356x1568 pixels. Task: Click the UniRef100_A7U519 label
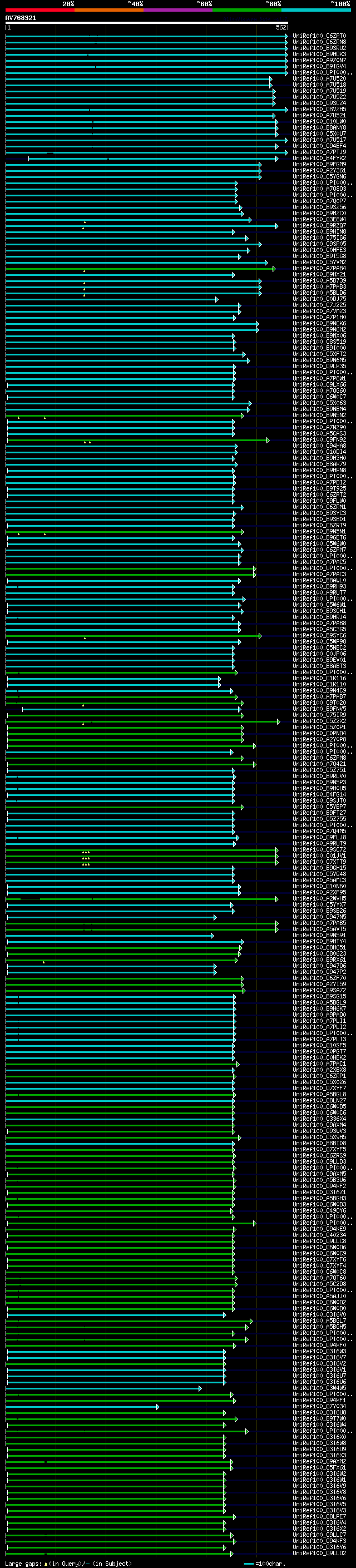point(319,91)
